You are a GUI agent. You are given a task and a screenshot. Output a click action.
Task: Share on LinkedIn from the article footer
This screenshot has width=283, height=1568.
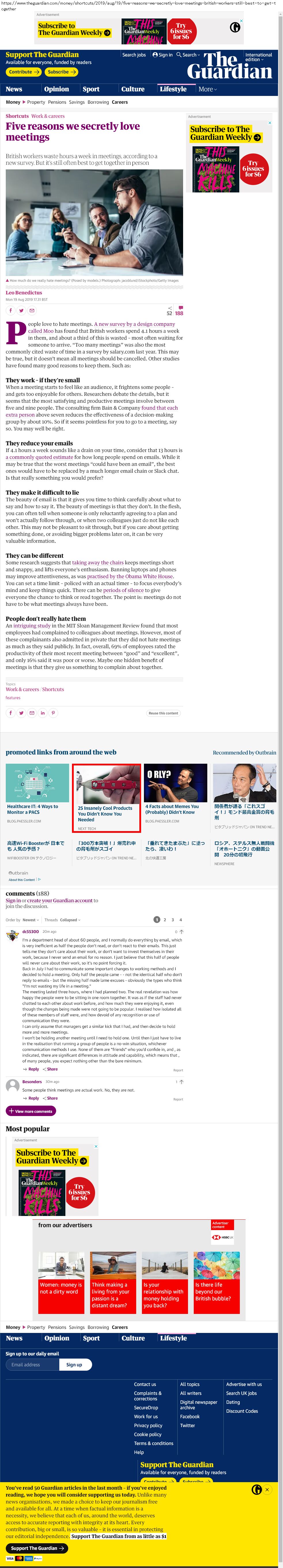point(43,713)
